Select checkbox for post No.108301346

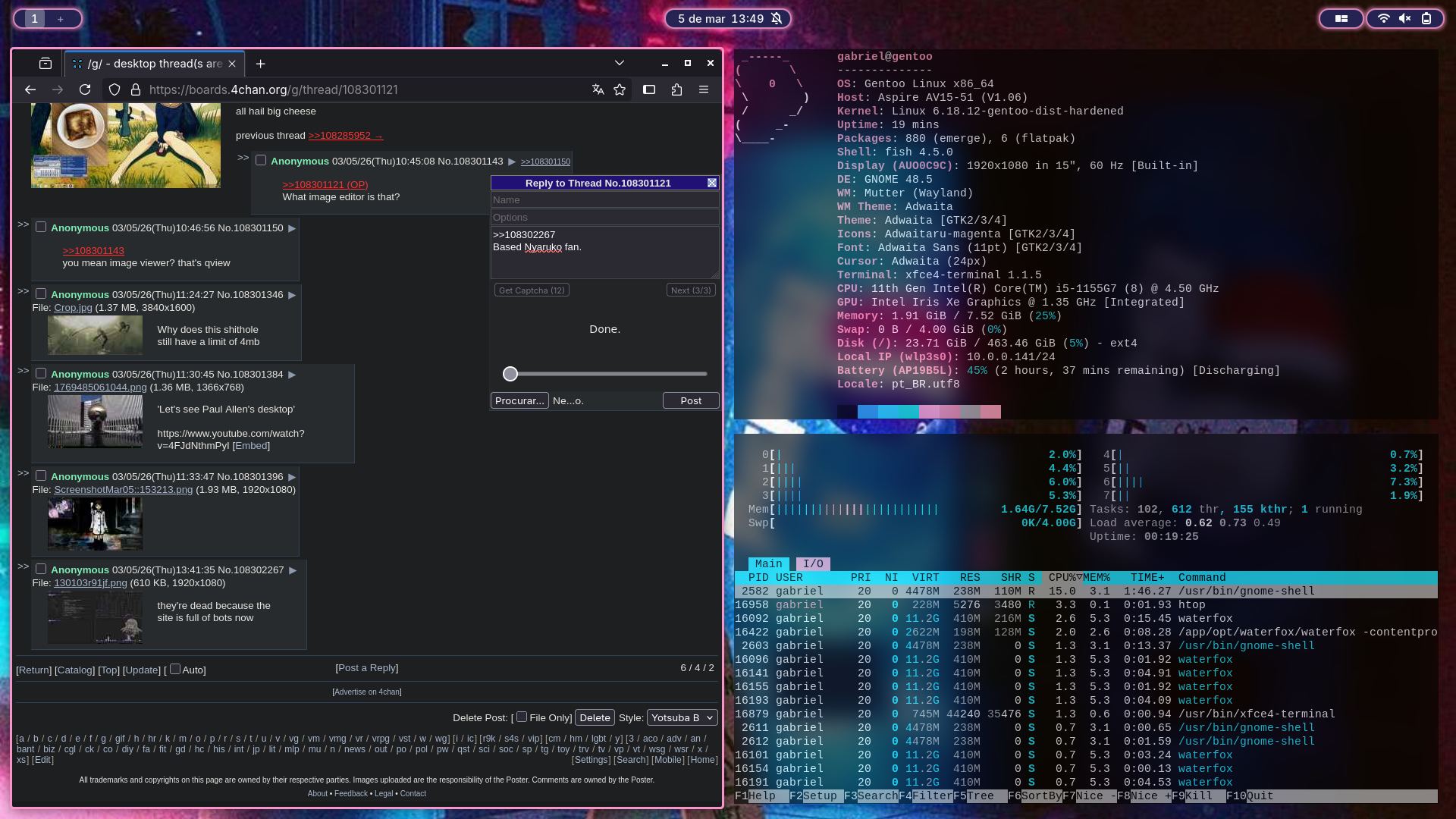click(41, 293)
